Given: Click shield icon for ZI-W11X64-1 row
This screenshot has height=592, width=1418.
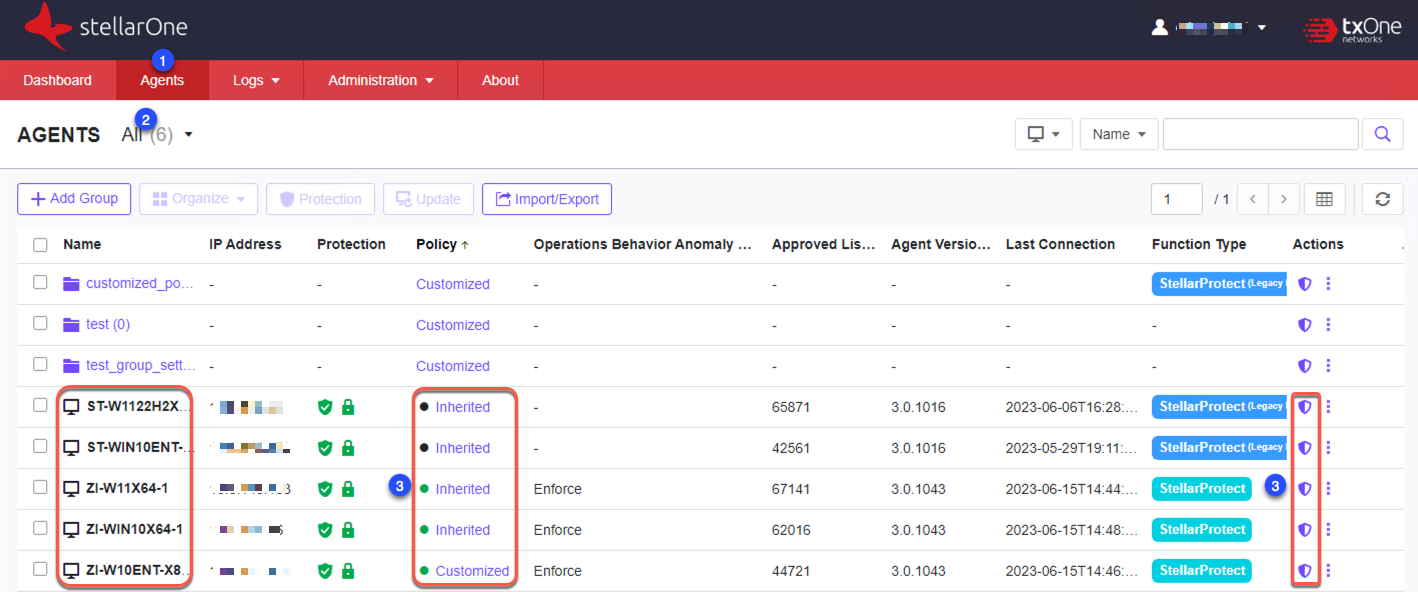Looking at the screenshot, I should 1304,489.
